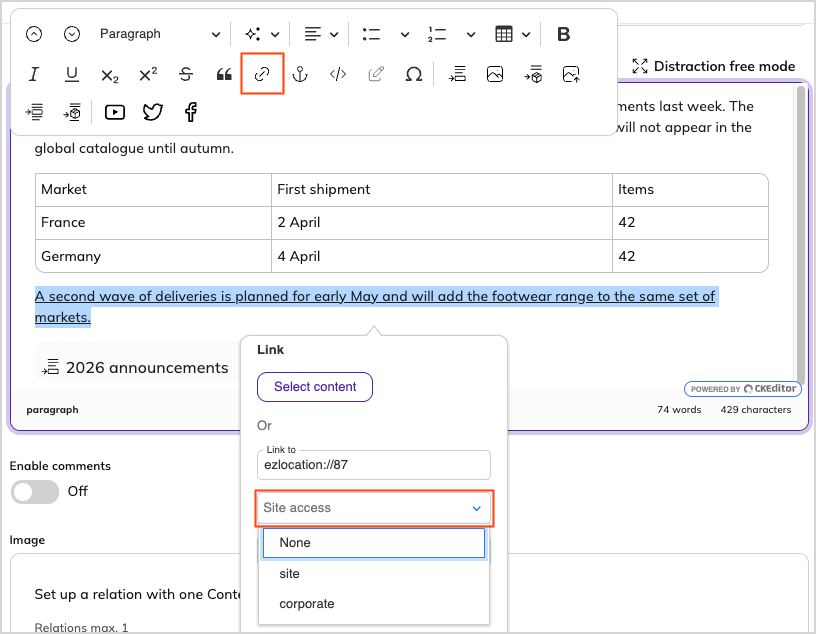Screen dimensions: 816x634
Task: Toggle italic formatting
Action: (x=34, y=74)
